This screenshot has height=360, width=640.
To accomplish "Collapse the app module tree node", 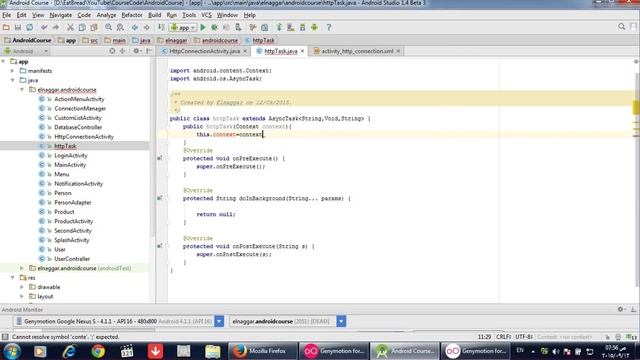I will (4, 61).
